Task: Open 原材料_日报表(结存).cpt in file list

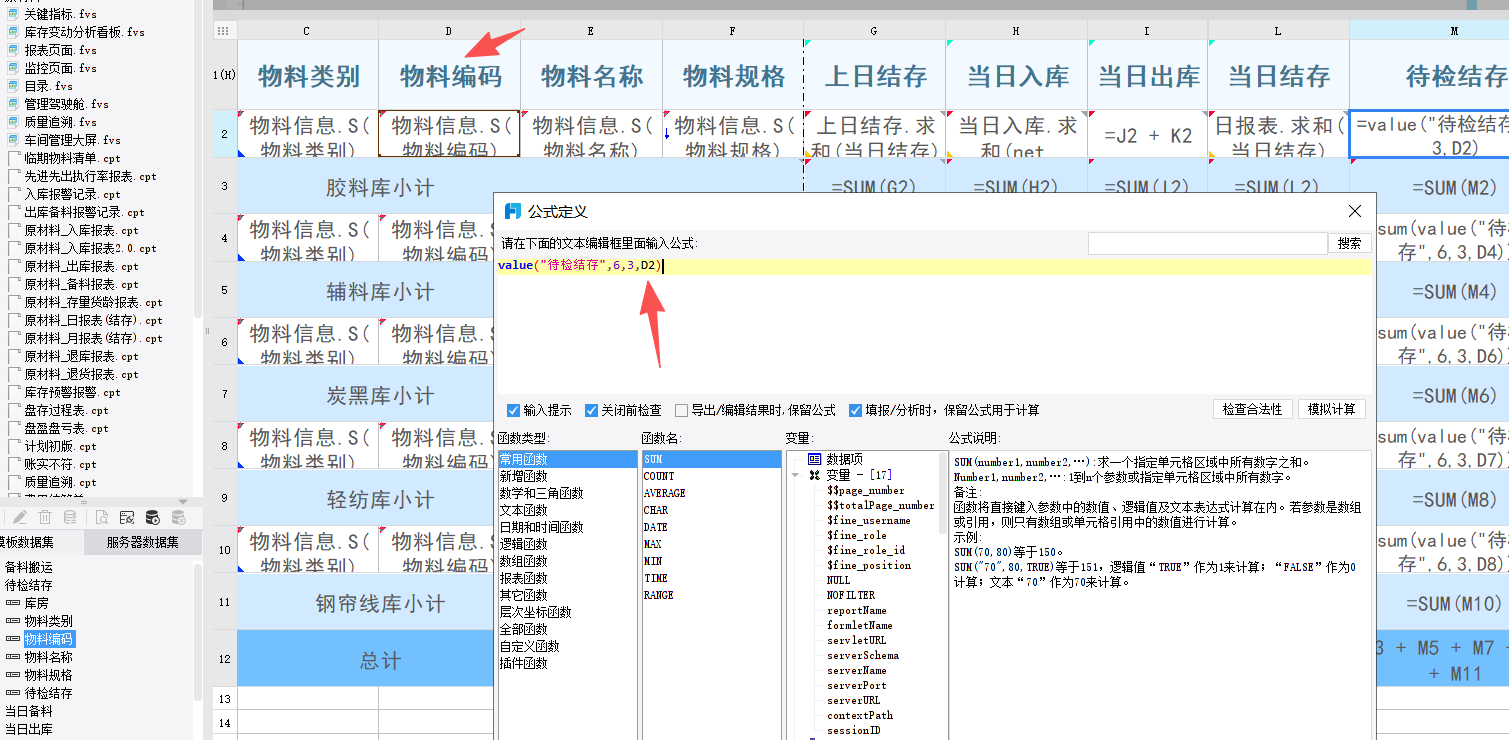Action: coord(93,320)
